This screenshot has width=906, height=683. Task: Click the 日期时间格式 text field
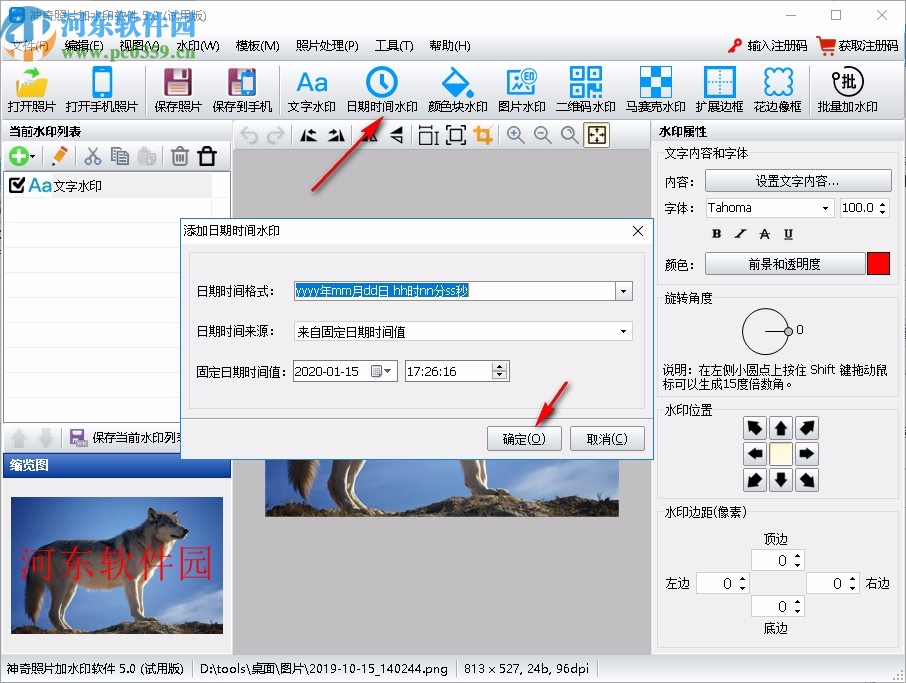(x=454, y=291)
